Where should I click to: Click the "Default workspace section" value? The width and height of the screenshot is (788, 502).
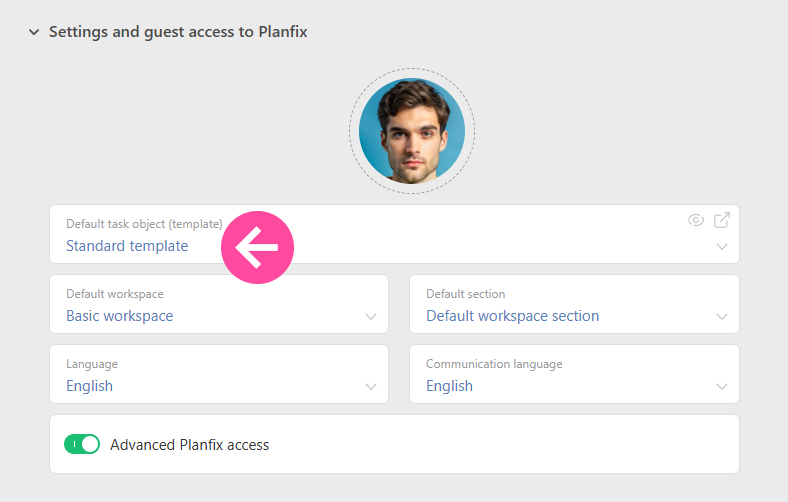[x=512, y=316]
